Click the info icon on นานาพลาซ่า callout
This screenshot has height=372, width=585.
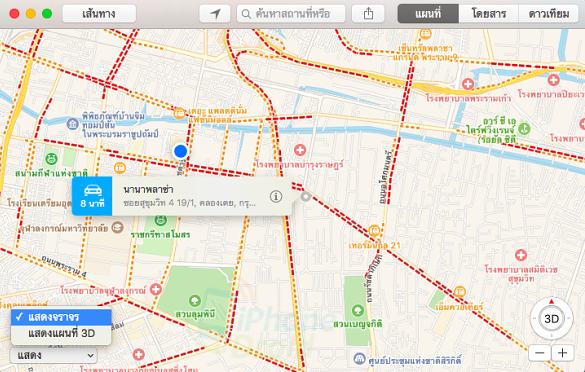click(x=276, y=196)
